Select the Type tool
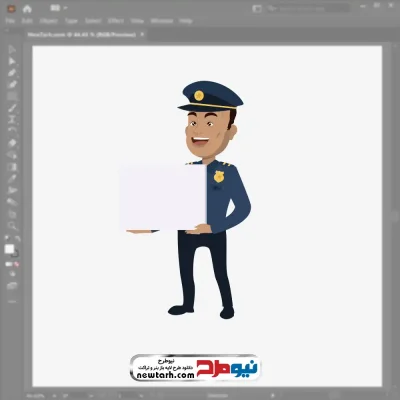Image resolution: width=400 pixels, height=400 pixels. [x=12, y=120]
